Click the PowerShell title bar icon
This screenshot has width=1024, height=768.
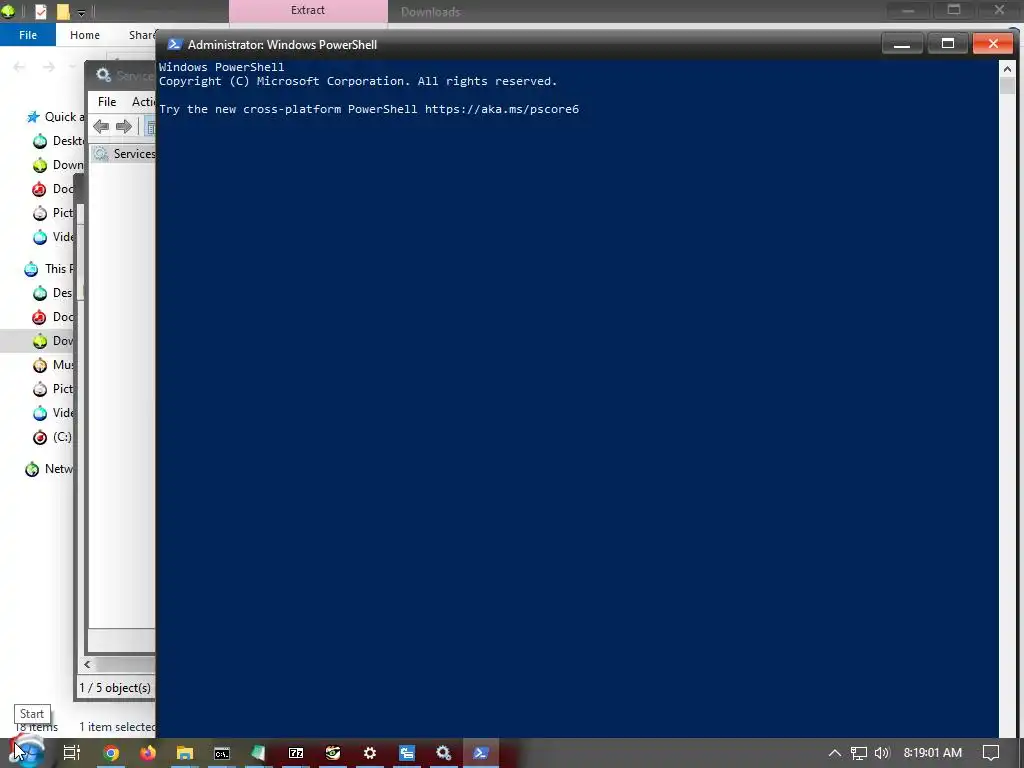[x=174, y=44]
